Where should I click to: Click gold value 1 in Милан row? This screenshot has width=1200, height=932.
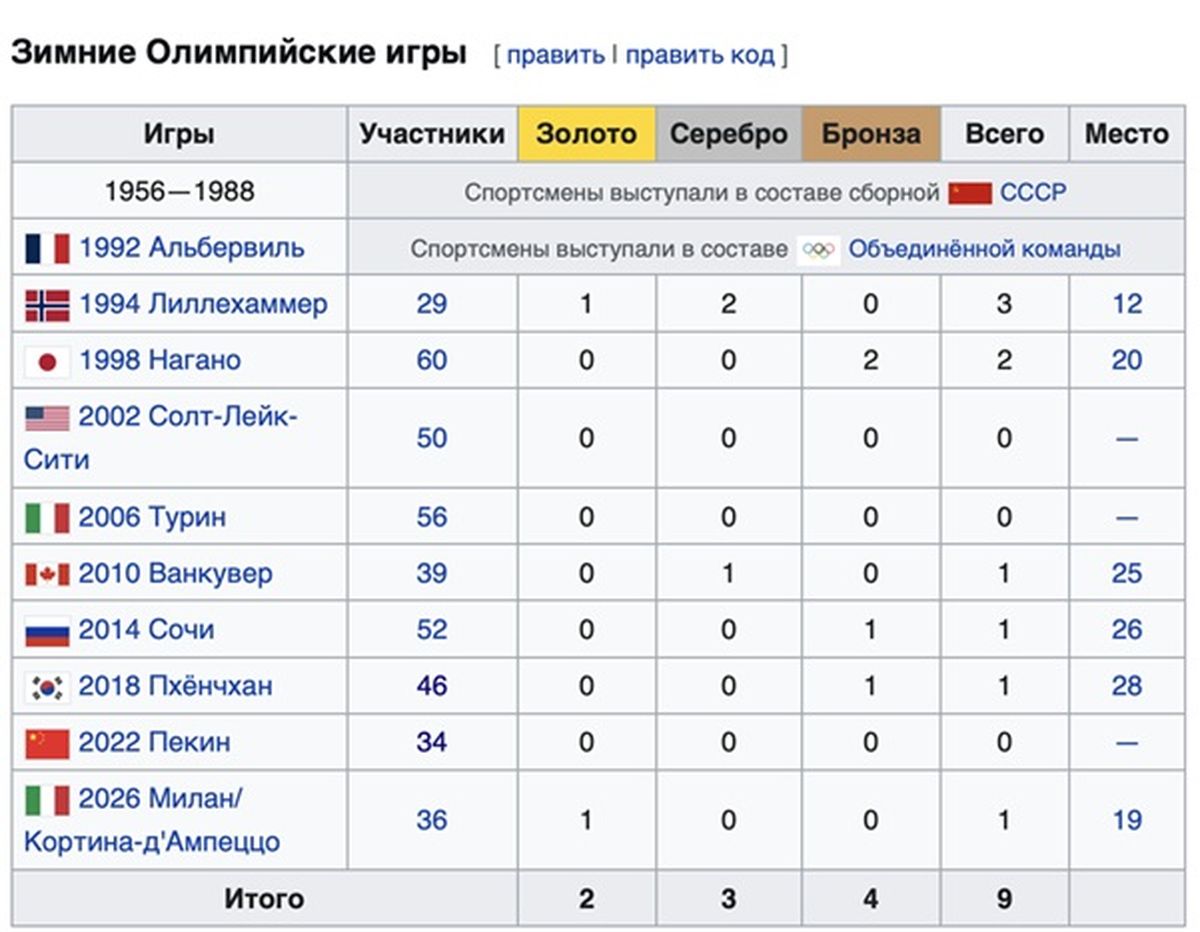click(587, 820)
